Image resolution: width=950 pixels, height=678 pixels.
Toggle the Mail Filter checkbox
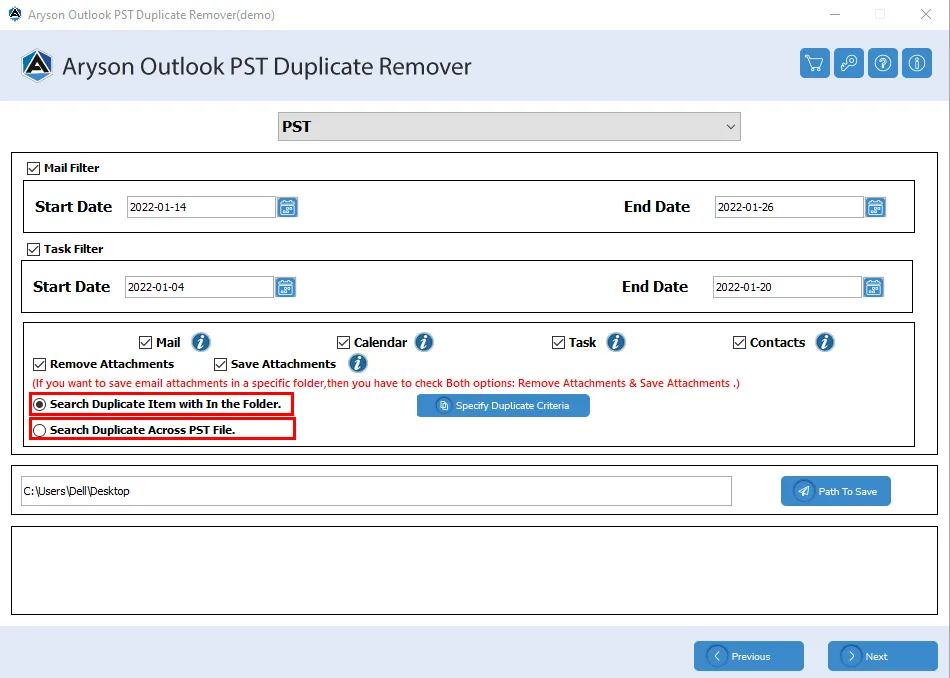[x=33, y=168]
